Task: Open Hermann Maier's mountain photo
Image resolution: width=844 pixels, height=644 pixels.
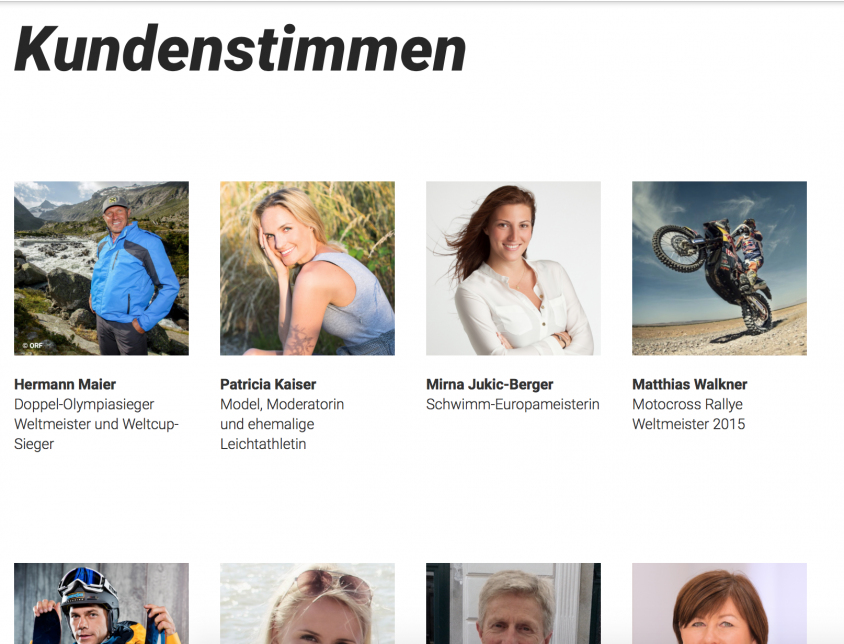Action: [101, 268]
